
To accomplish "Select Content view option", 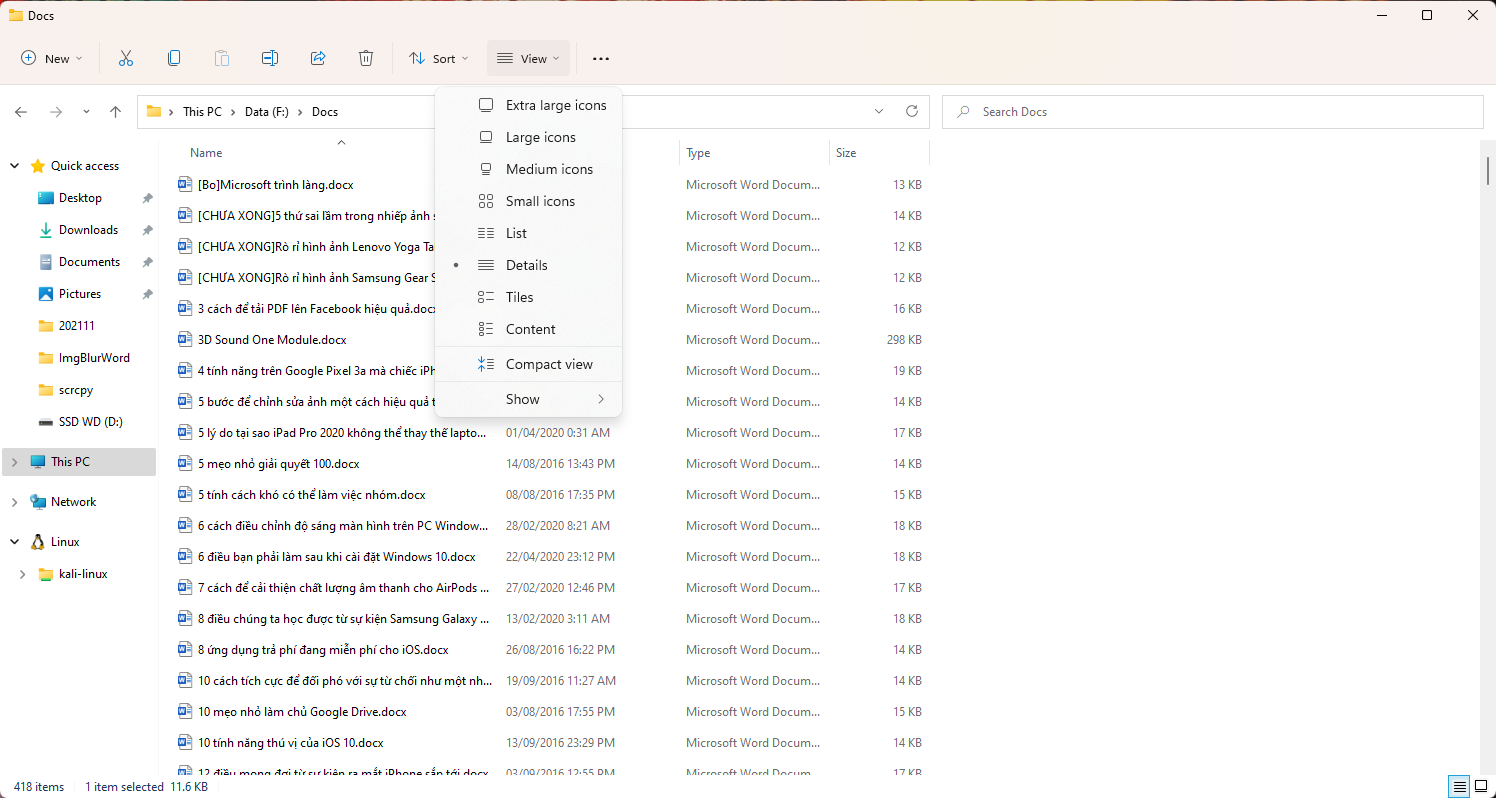I will [529, 329].
